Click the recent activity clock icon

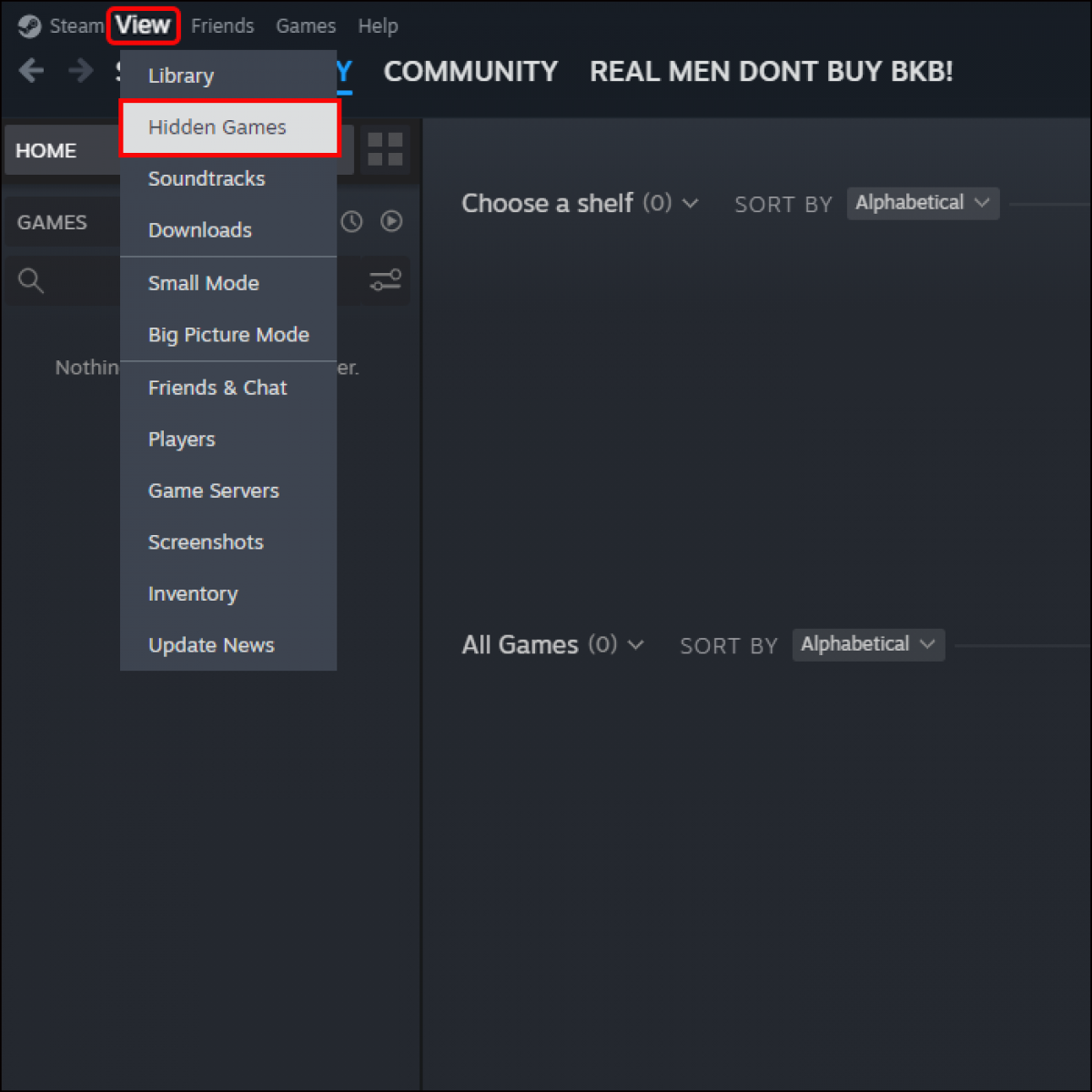351,221
